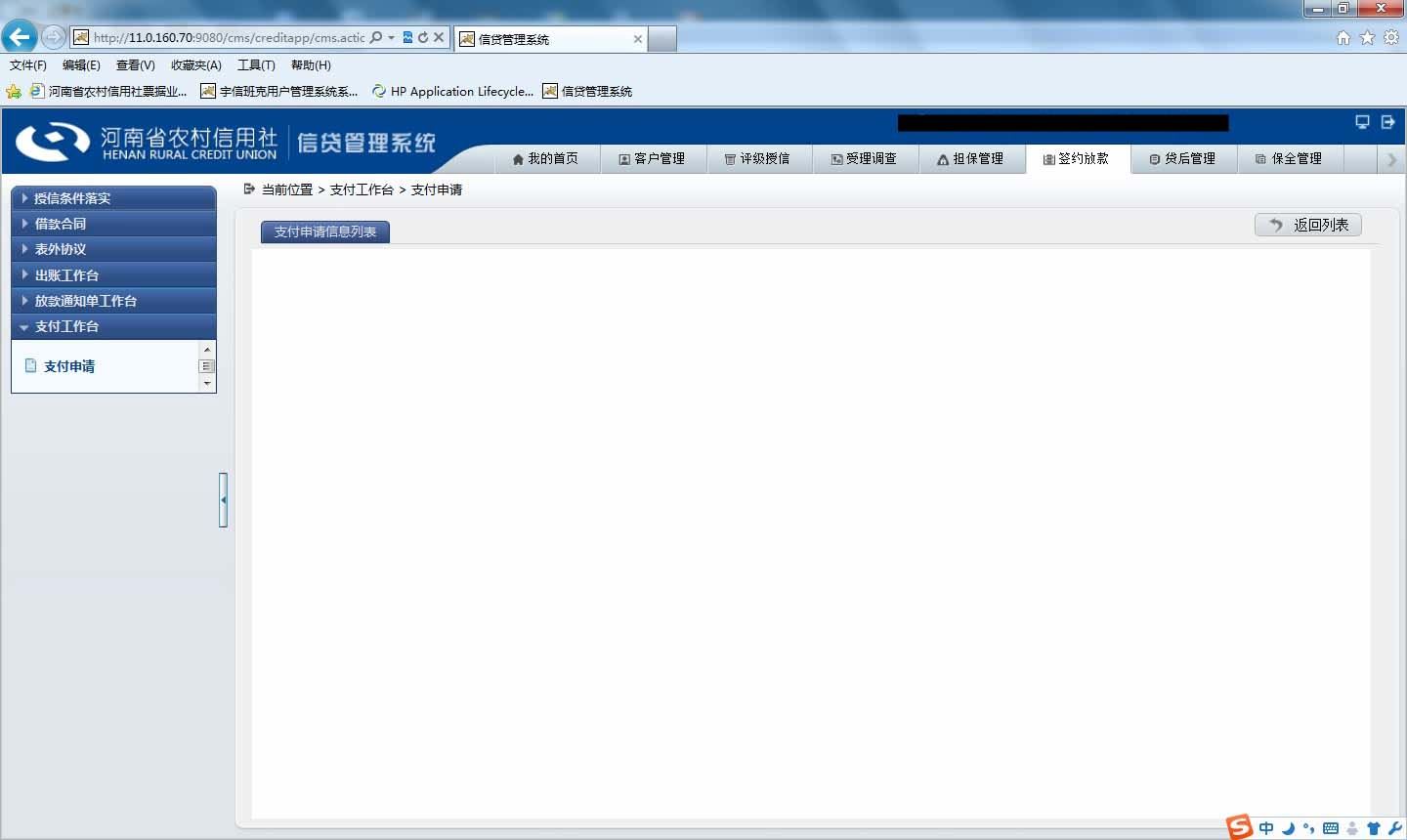Open the browser Tools gear icon
Image resolution: width=1407 pixels, height=840 pixels.
(x=1391, y=37)
